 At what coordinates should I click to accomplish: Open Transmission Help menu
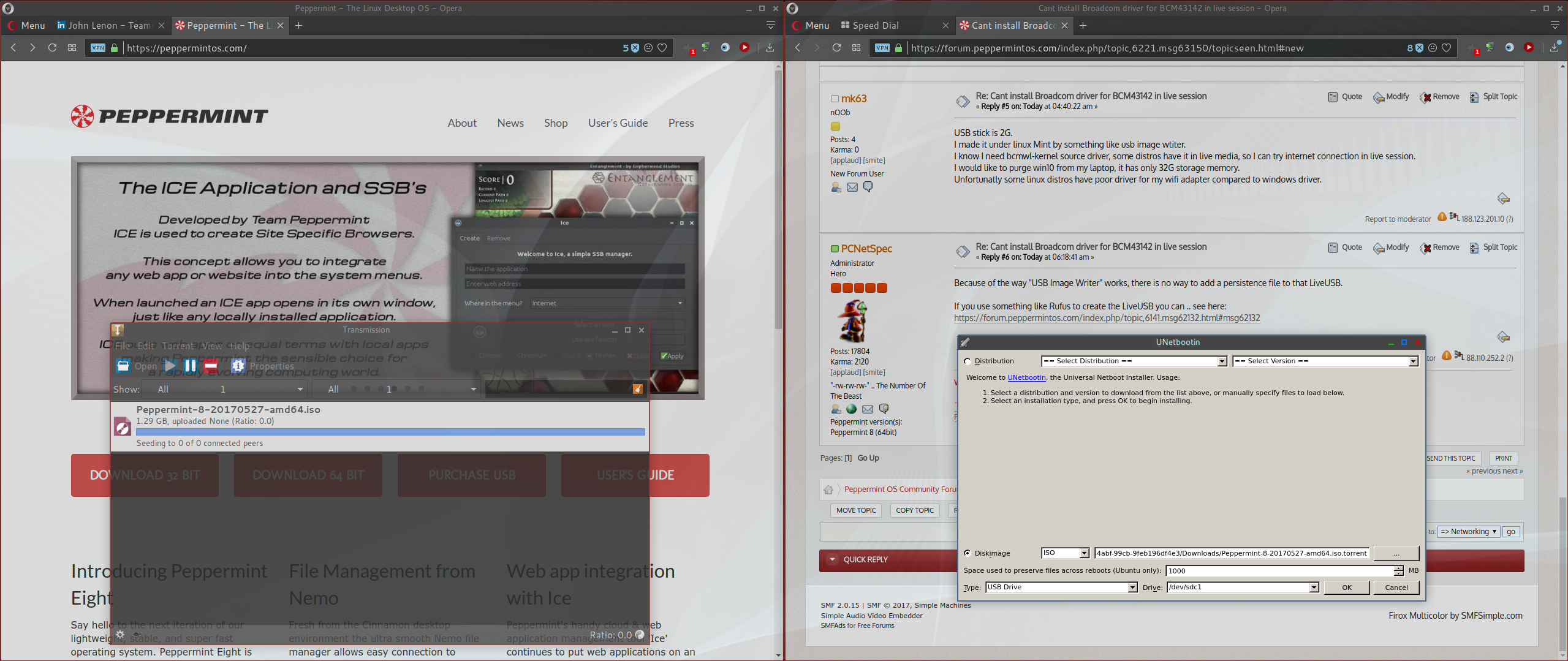240,346
